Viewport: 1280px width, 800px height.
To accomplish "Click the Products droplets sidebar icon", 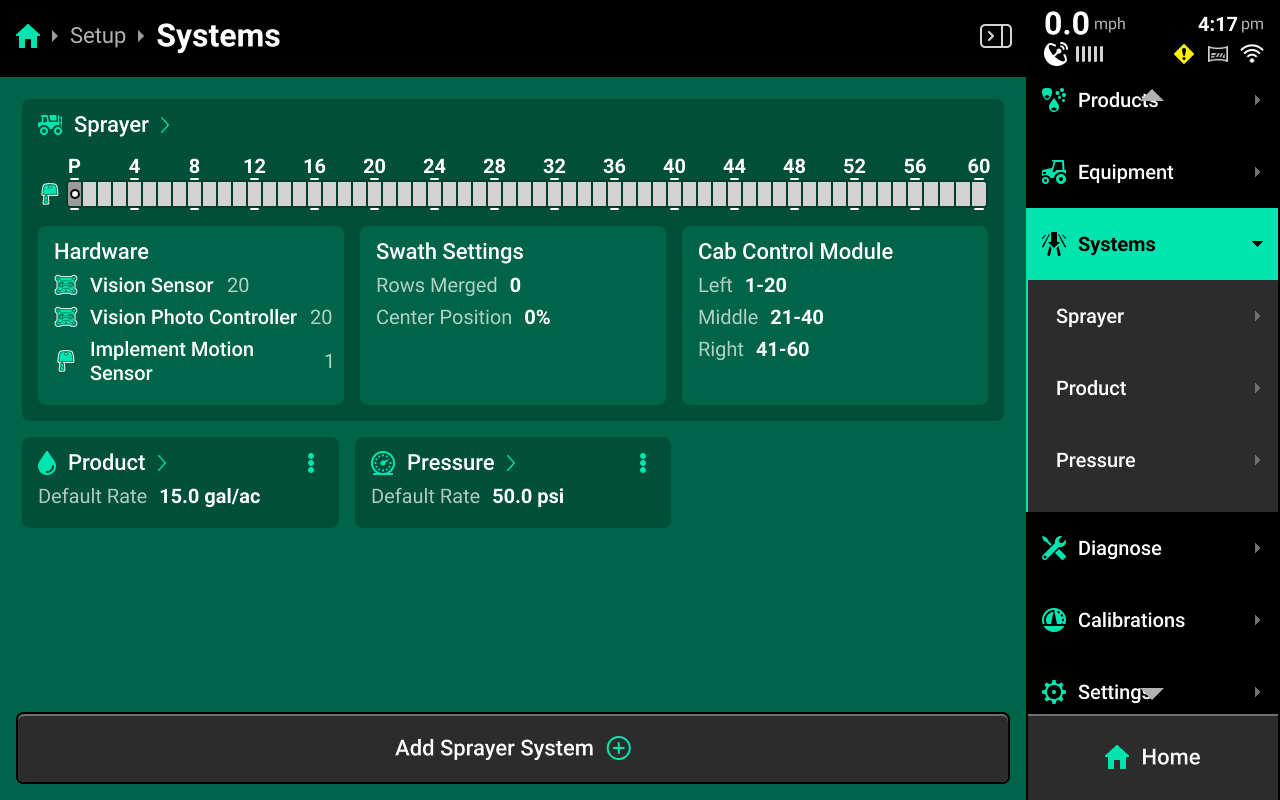I will point(1054,100).
